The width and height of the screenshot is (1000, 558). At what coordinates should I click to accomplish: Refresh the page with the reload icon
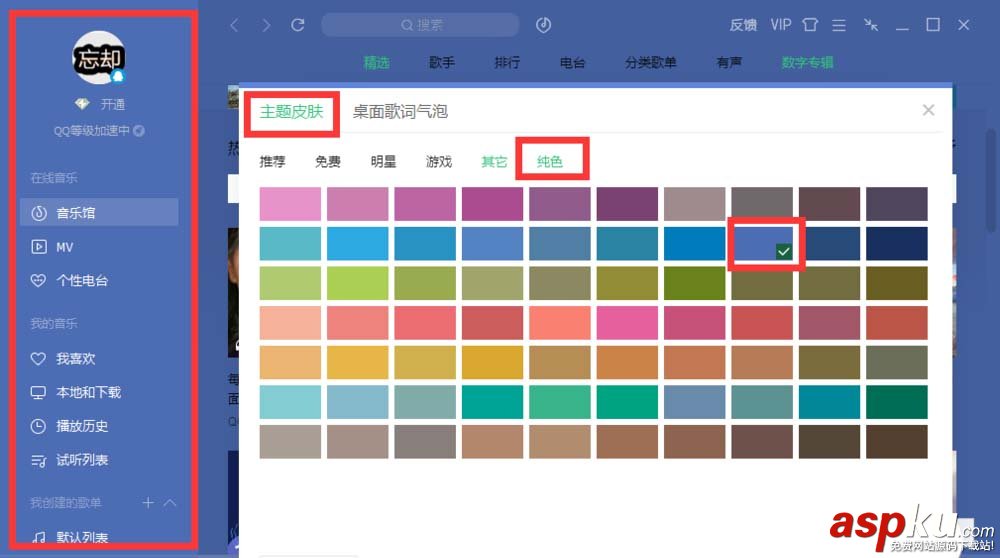(298, 25)
